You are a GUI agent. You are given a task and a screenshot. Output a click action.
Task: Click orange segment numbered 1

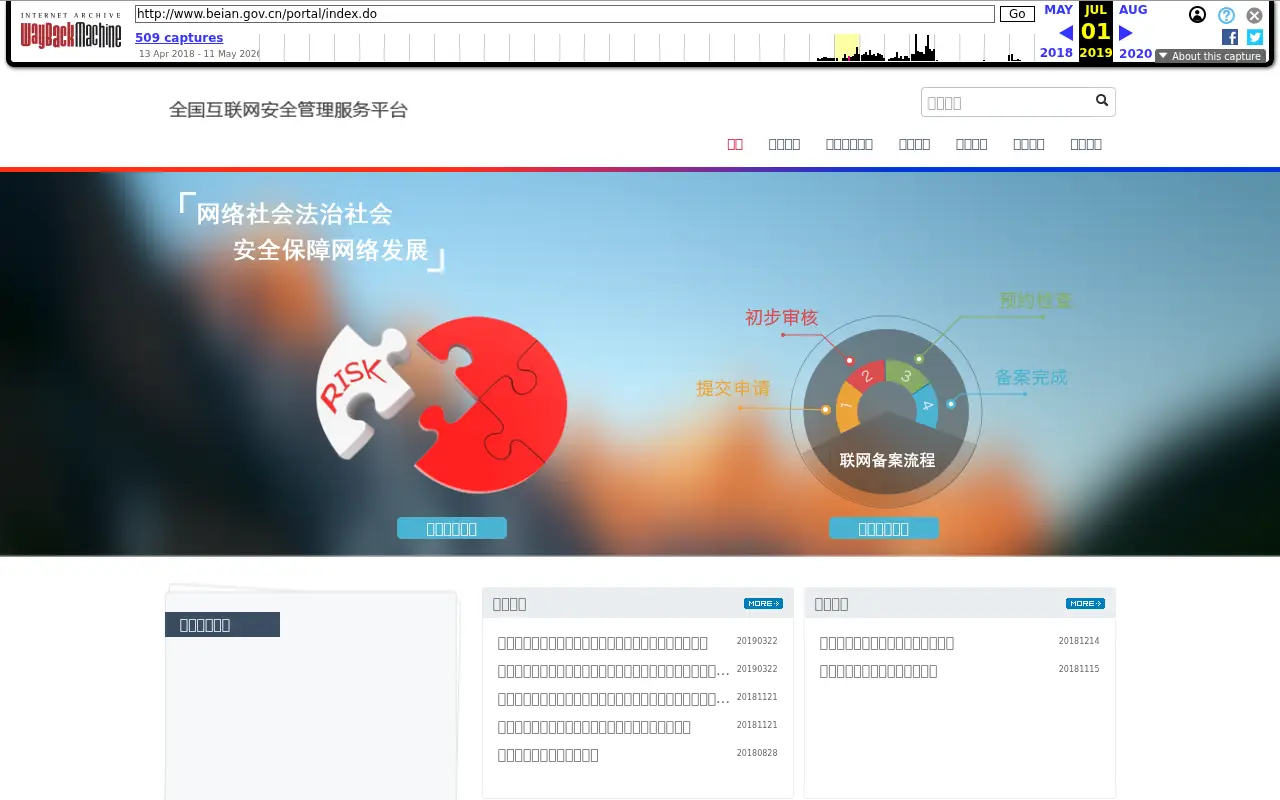pyautogui.click(x=847, y=406)
